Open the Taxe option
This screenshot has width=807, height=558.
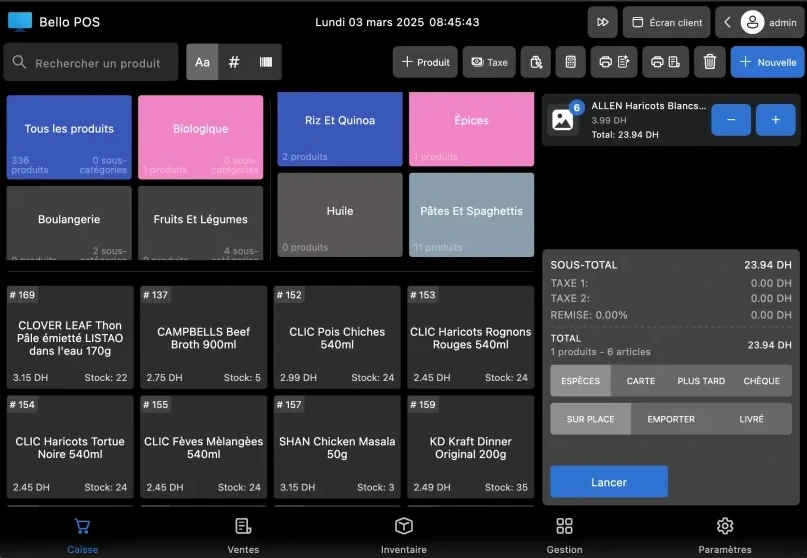click(489, 62)
